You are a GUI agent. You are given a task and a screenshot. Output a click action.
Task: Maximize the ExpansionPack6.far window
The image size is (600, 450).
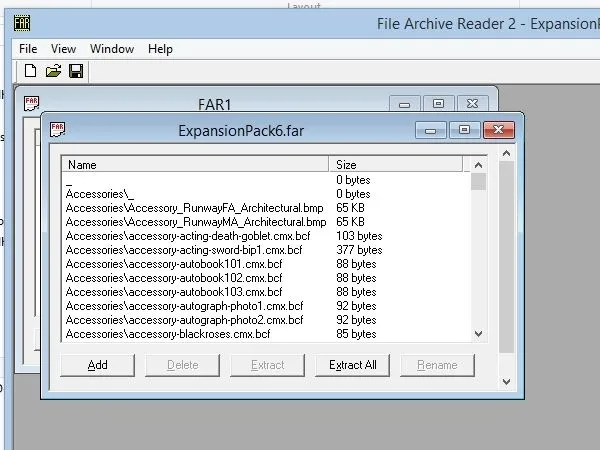(464, 130)
